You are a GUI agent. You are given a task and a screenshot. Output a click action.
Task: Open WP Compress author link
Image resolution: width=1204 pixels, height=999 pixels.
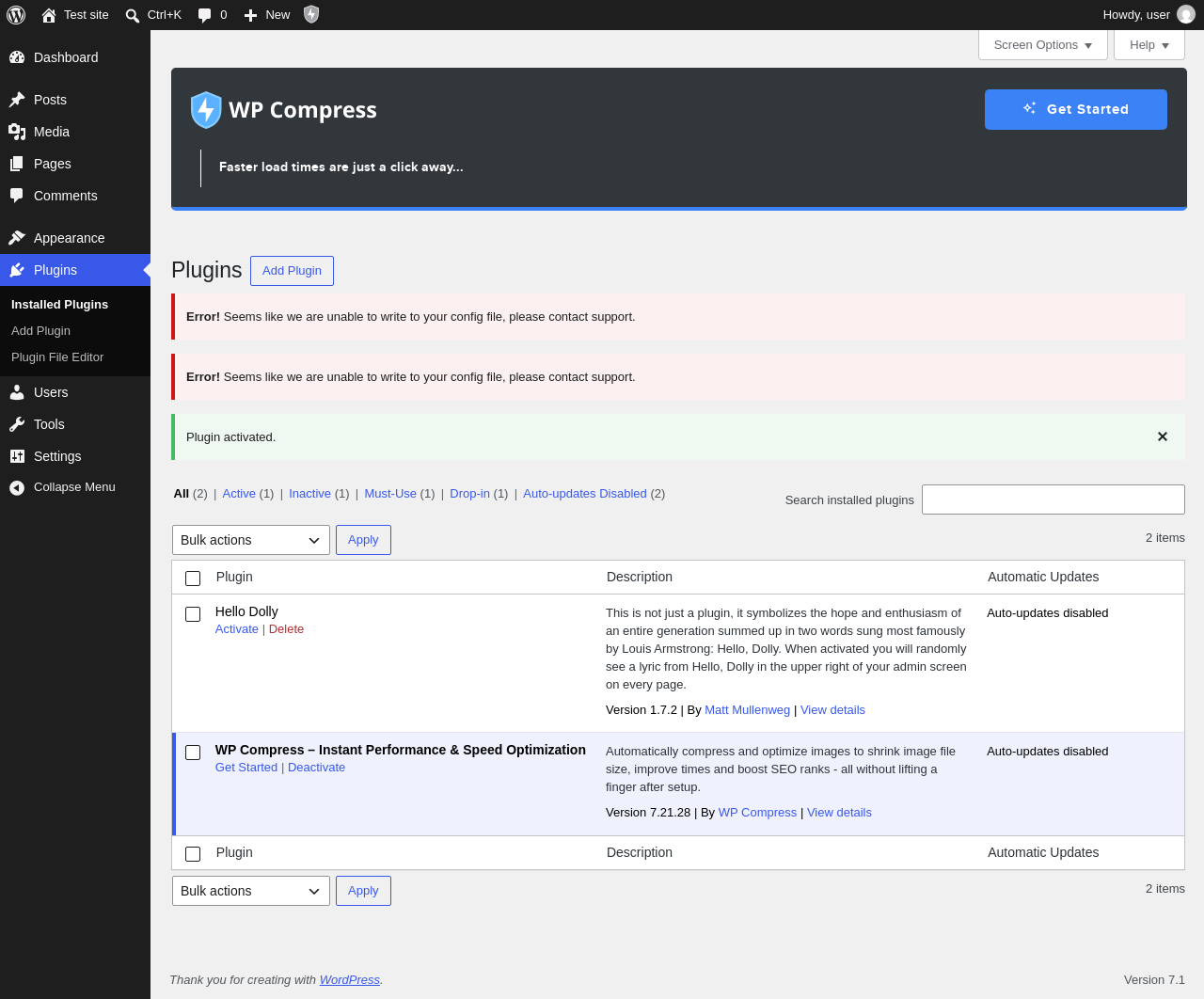coord(757,813)
